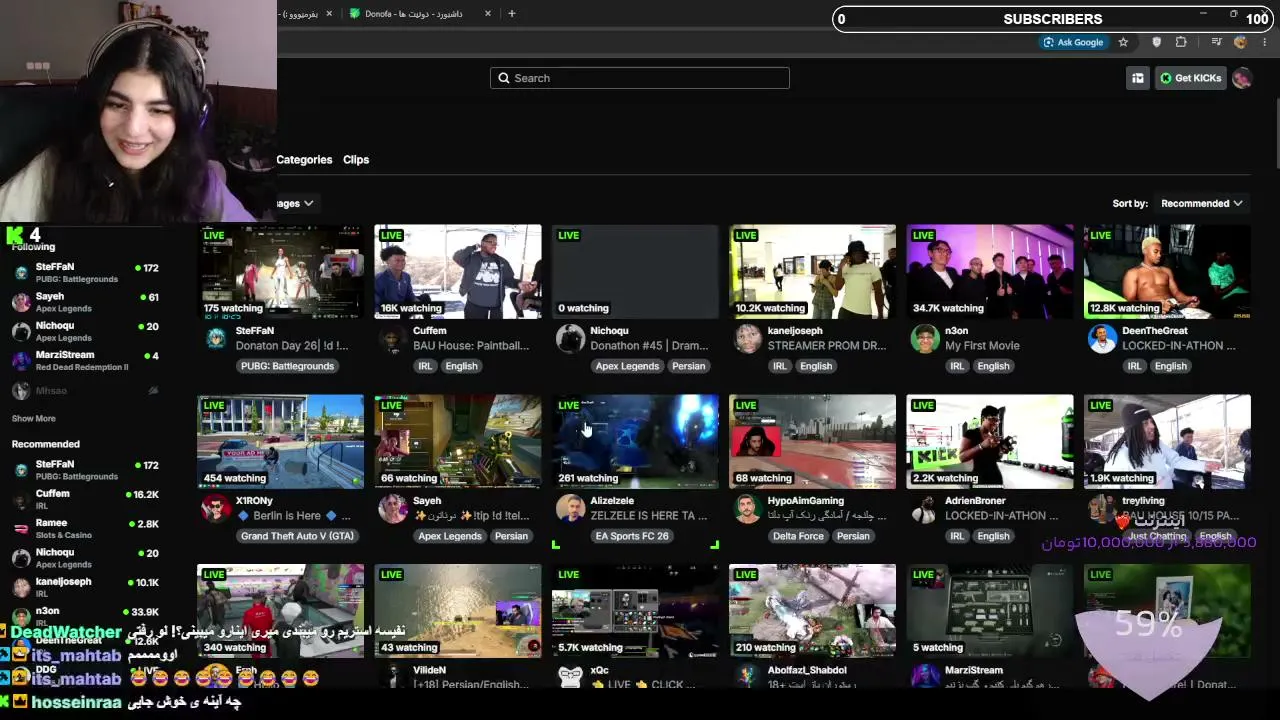Open Mhsao offline channel in Following
This screenshot has height=720, width=1280.
(x=86, y=390)
